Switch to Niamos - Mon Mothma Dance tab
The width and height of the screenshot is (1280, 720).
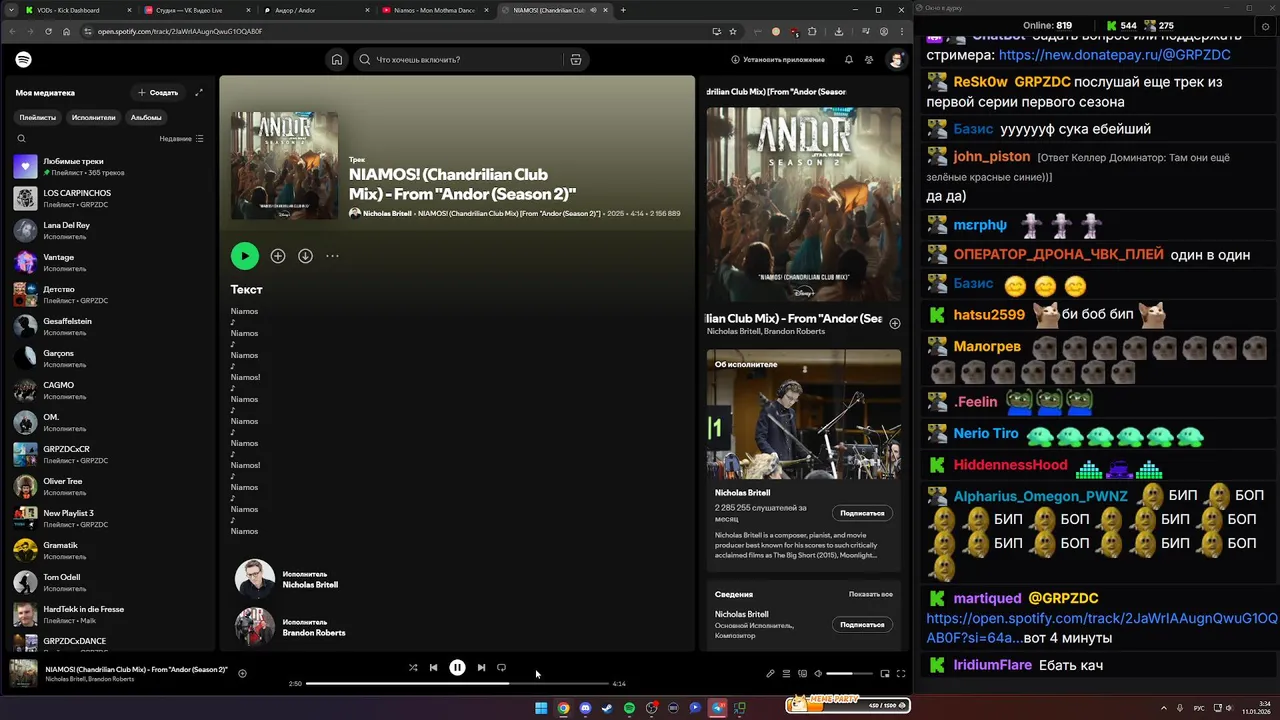click(x=434, y=10)
